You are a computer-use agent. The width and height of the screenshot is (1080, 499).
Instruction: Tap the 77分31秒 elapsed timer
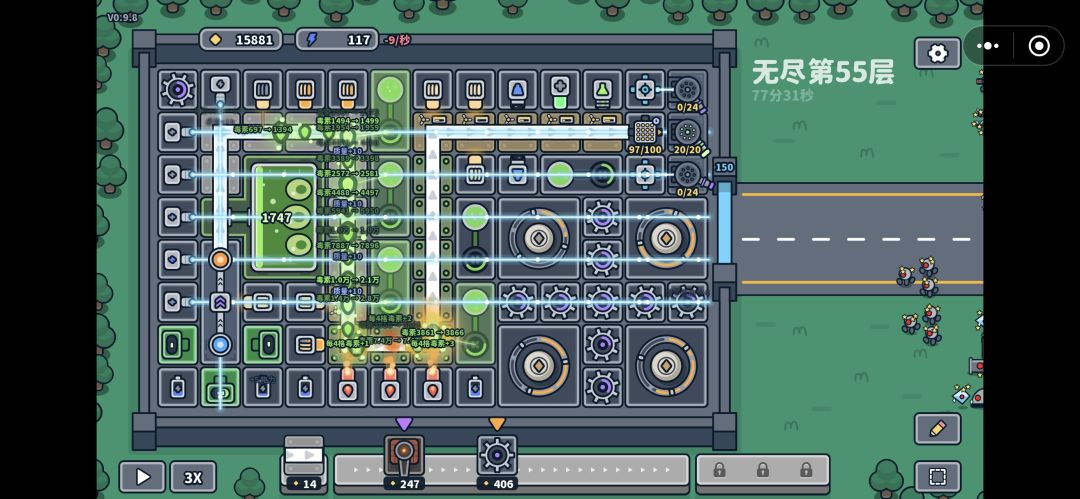click(782, 96)
